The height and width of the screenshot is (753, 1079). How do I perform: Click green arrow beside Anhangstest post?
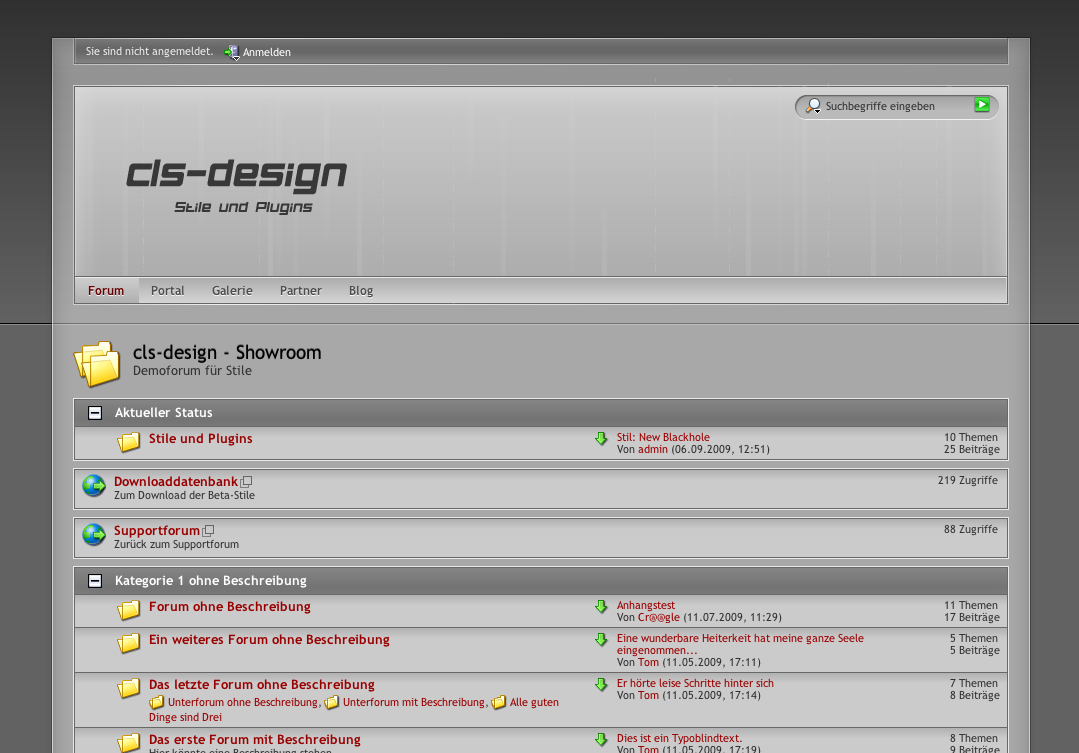601,607
